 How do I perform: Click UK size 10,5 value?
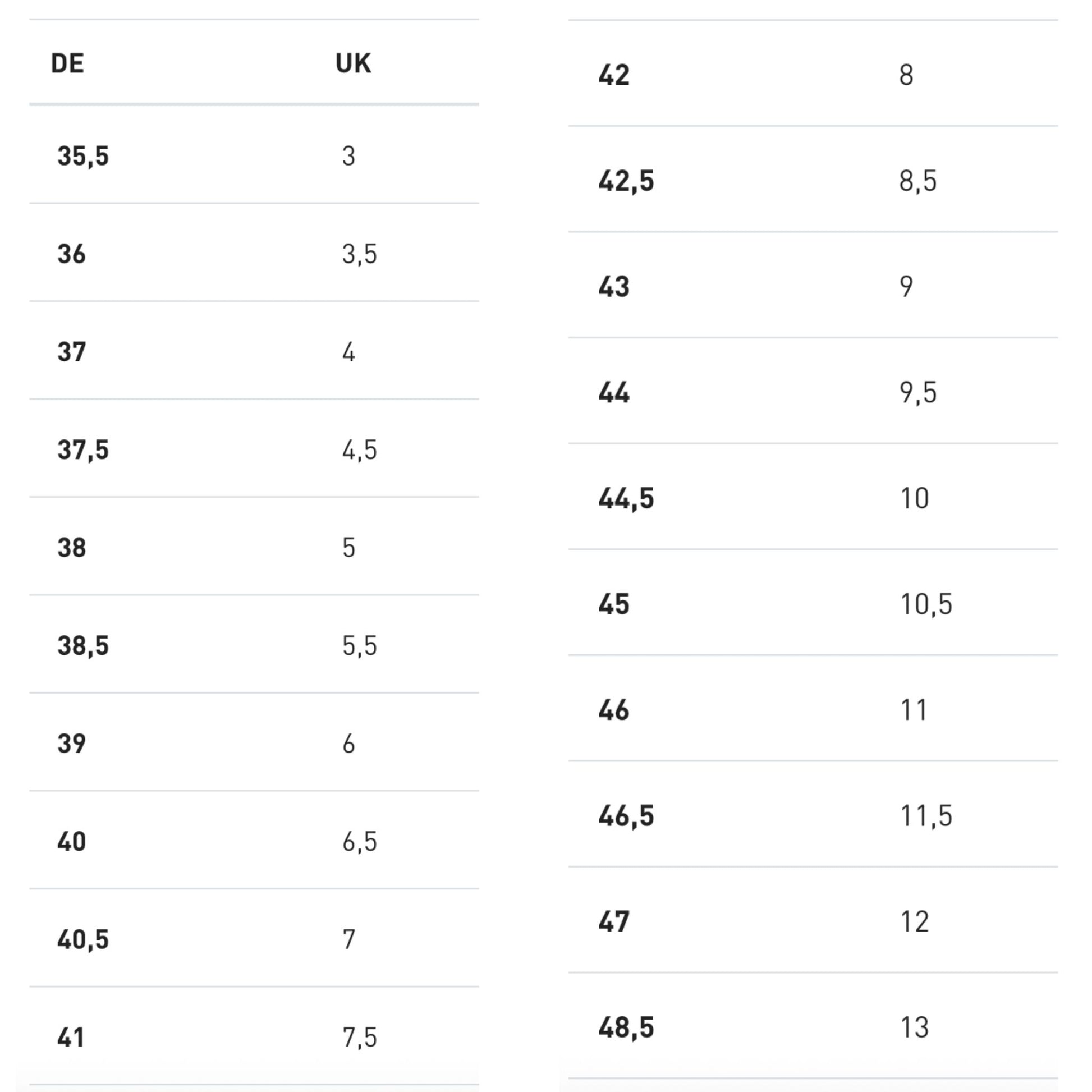926,604
